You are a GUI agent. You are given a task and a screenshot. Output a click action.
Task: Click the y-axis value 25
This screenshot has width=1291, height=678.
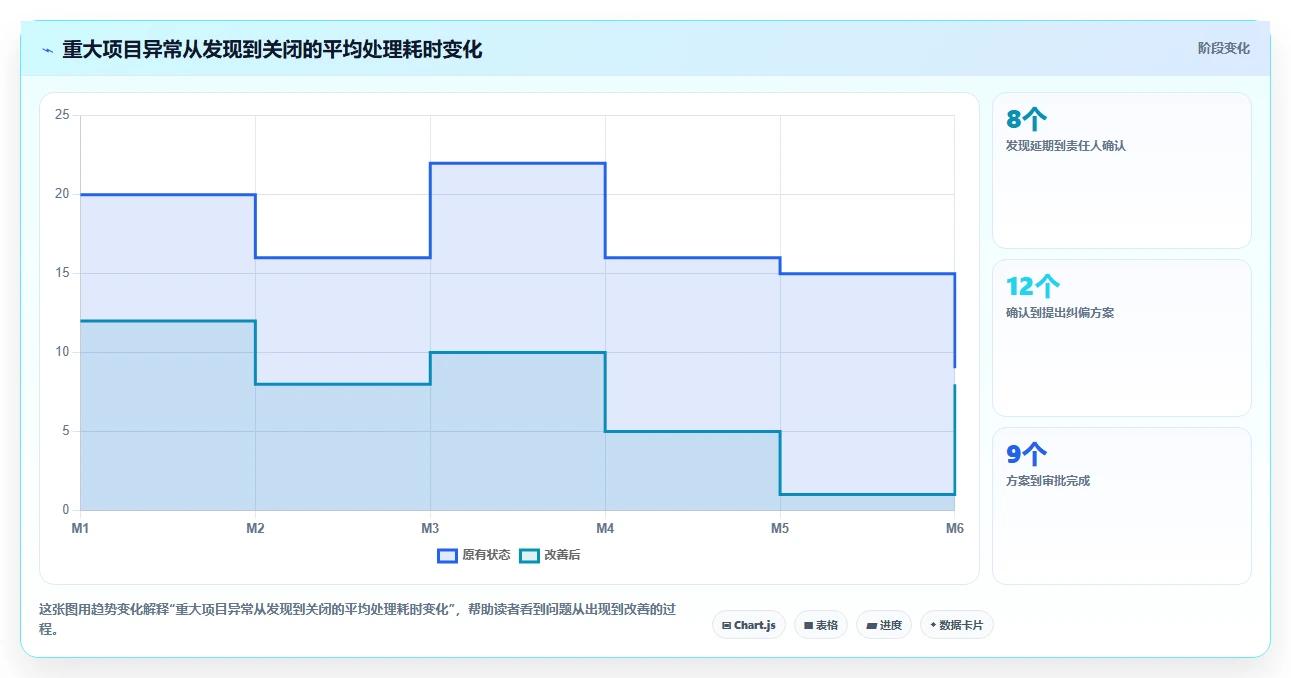pos(62,115)
